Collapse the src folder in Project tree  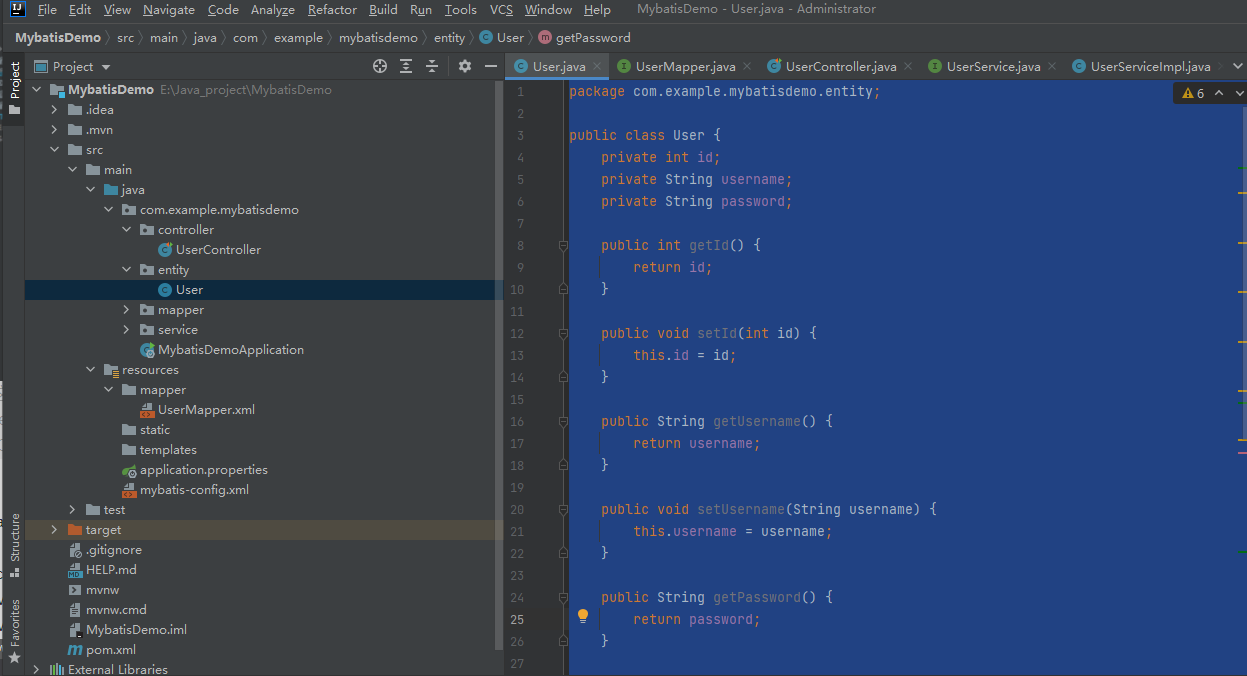click(x=56, y=149)
